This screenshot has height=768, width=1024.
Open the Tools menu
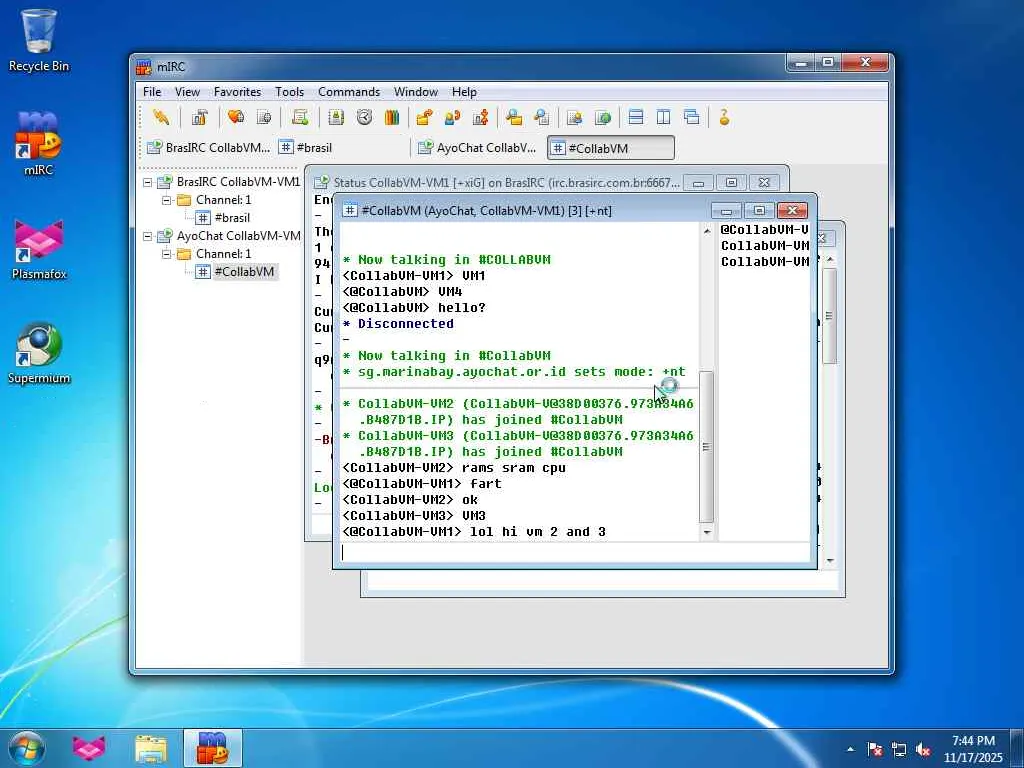click(x=289, y=92)
